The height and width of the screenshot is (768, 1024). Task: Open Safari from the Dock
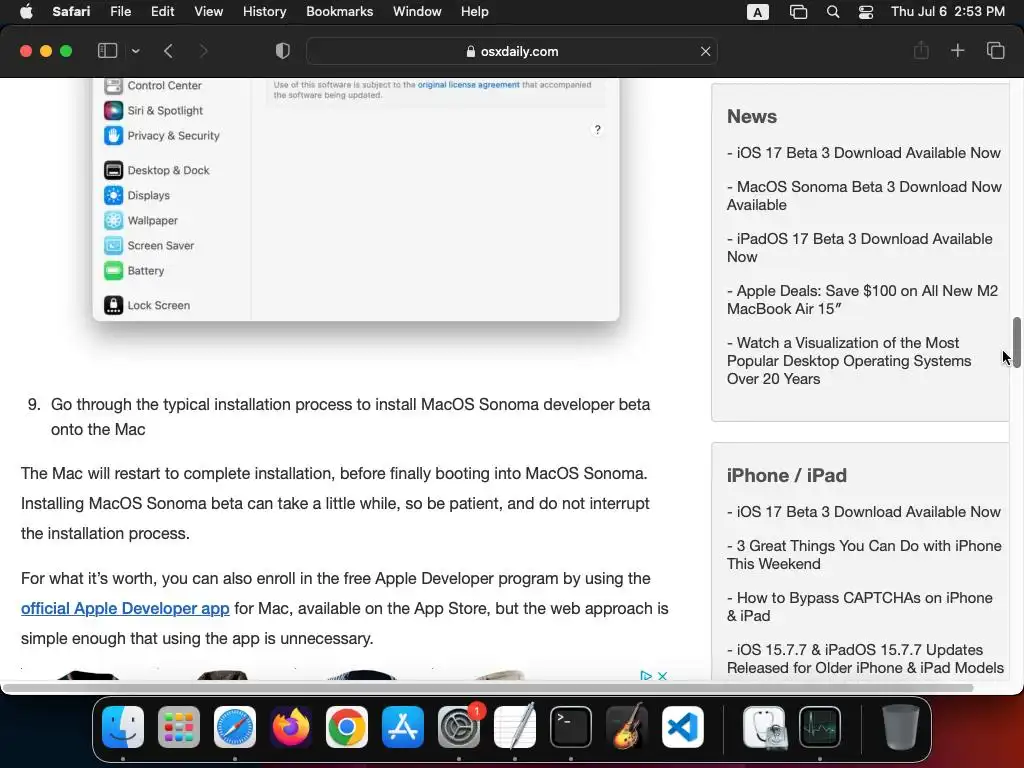click(234, 726)
